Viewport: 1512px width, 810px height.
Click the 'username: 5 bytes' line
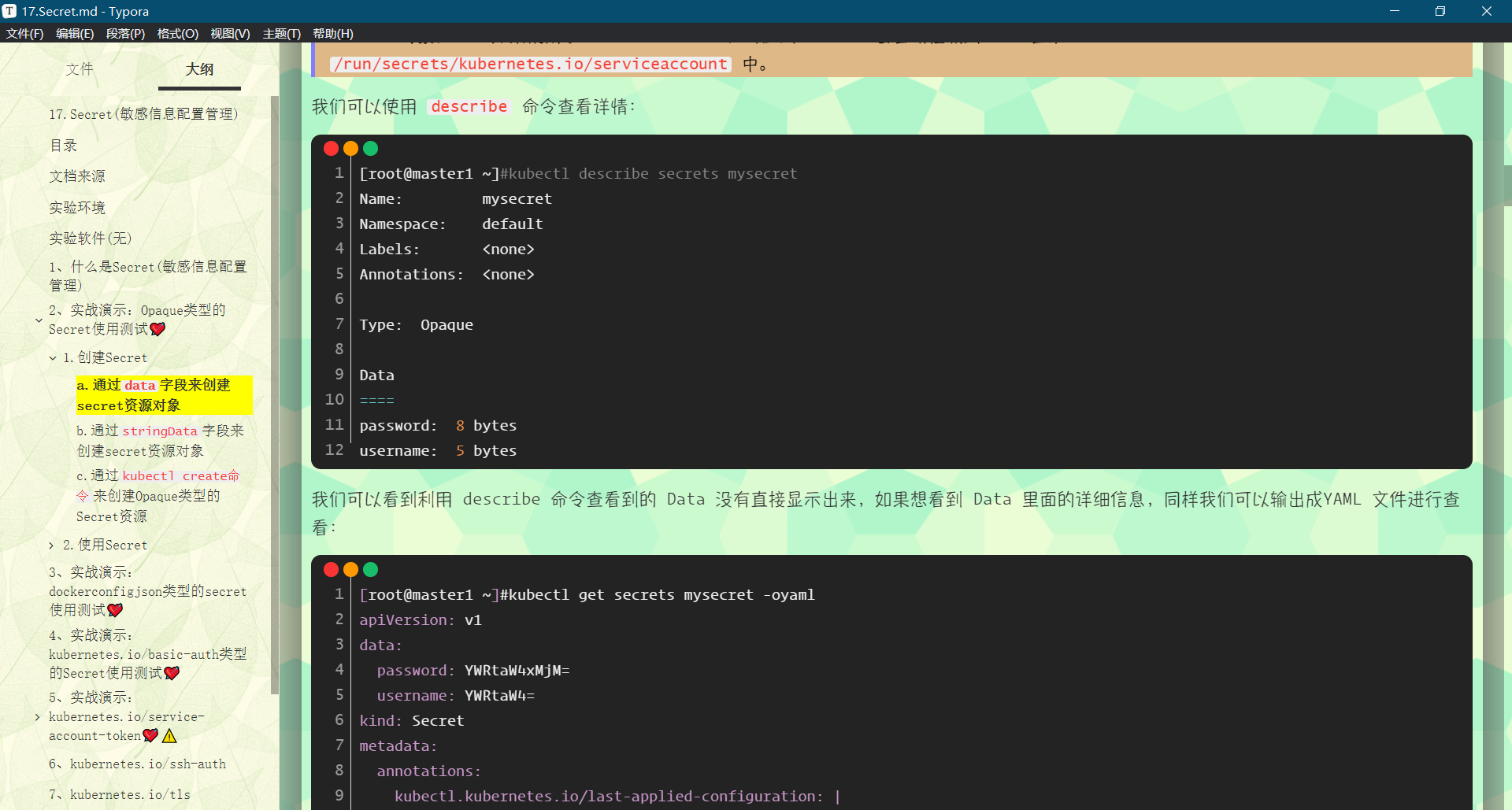pyautogui.click(x=438, y=450)
